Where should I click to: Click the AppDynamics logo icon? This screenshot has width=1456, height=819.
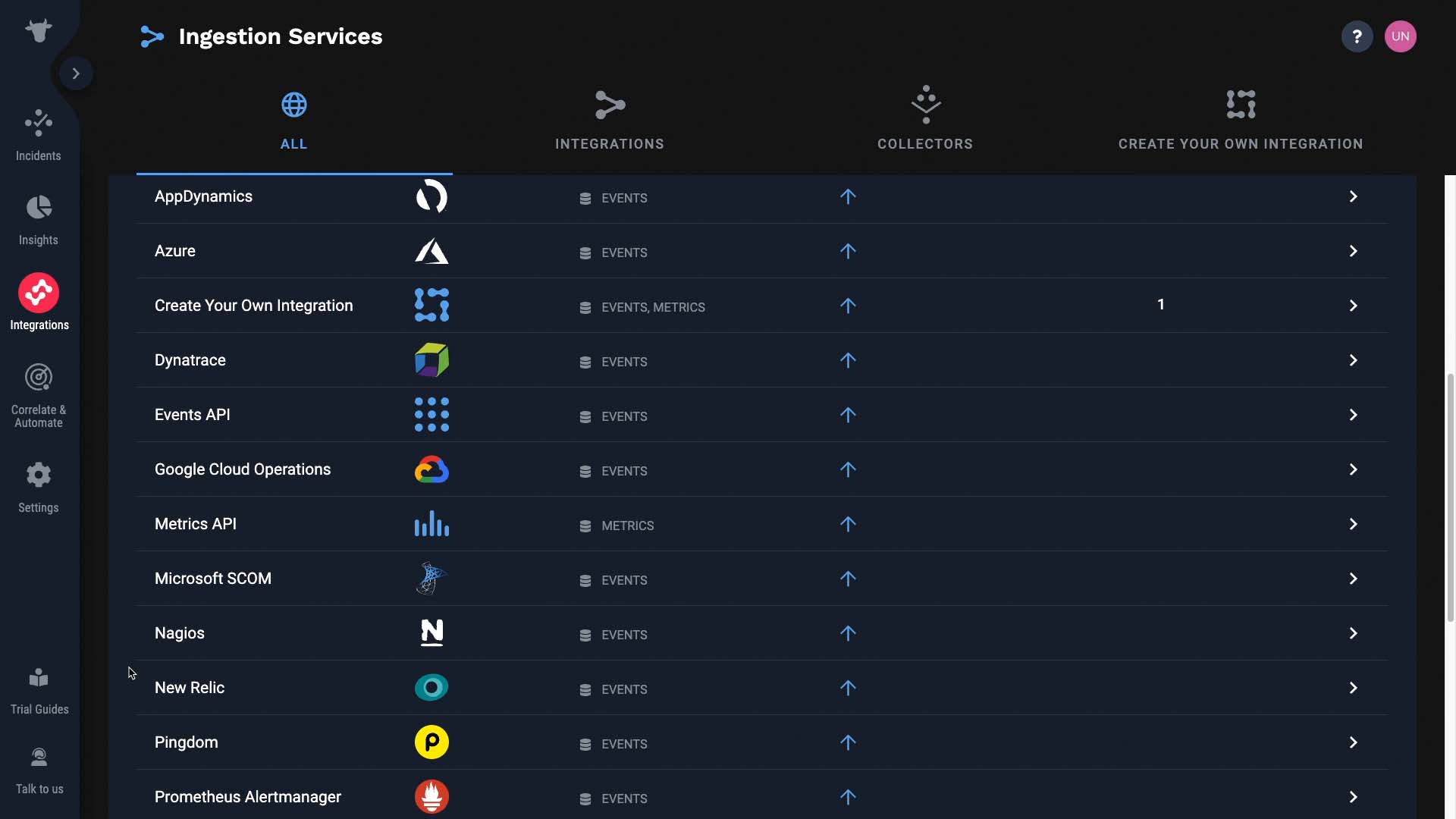(x=431, y=196)
